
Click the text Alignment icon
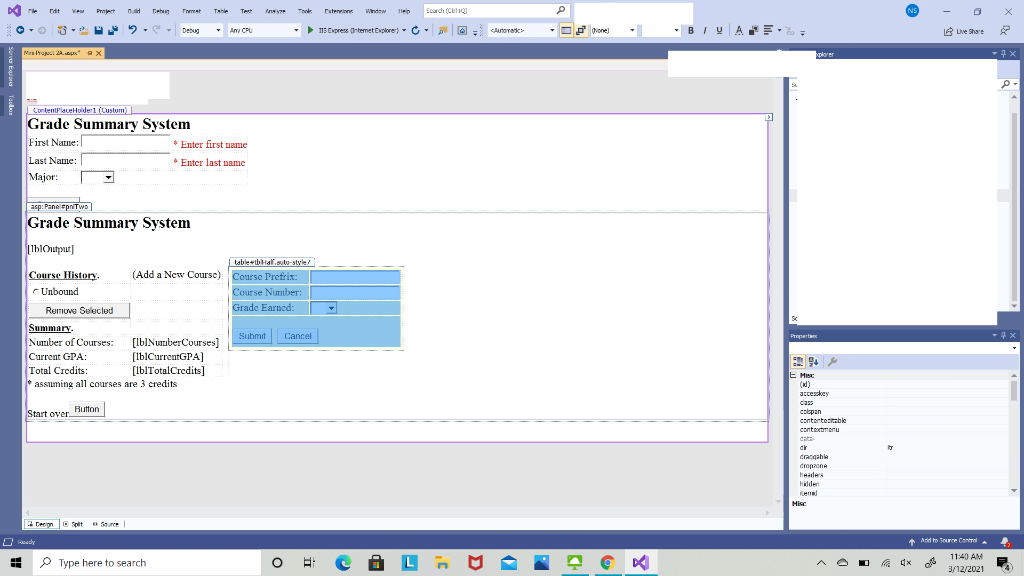coord(768,30)
